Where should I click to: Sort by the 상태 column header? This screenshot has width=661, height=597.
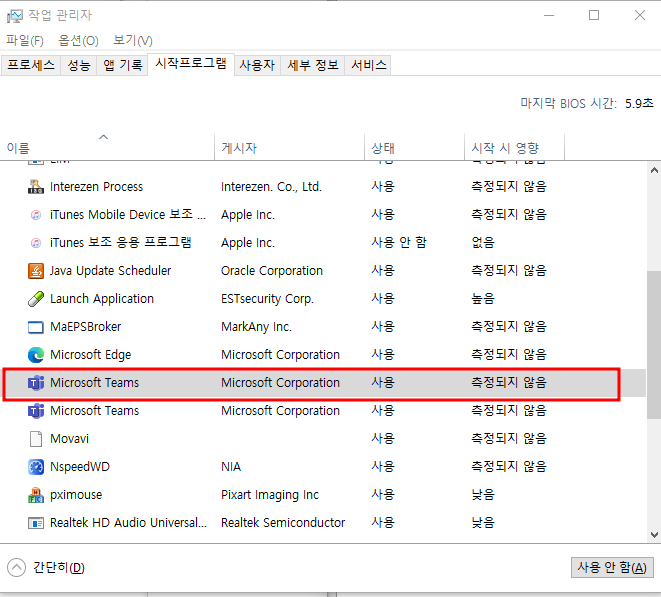(x=414, y=147)
